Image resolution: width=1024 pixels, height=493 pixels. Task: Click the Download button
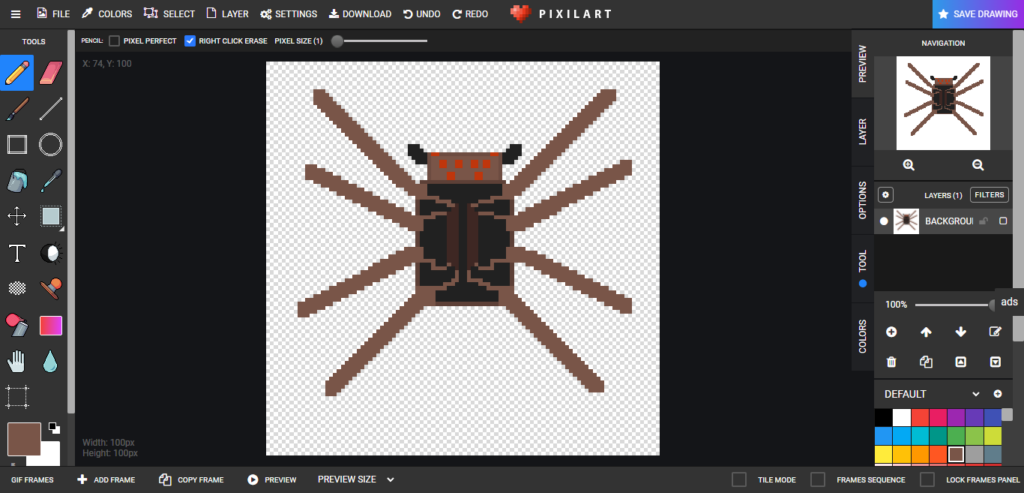[360, 14]
